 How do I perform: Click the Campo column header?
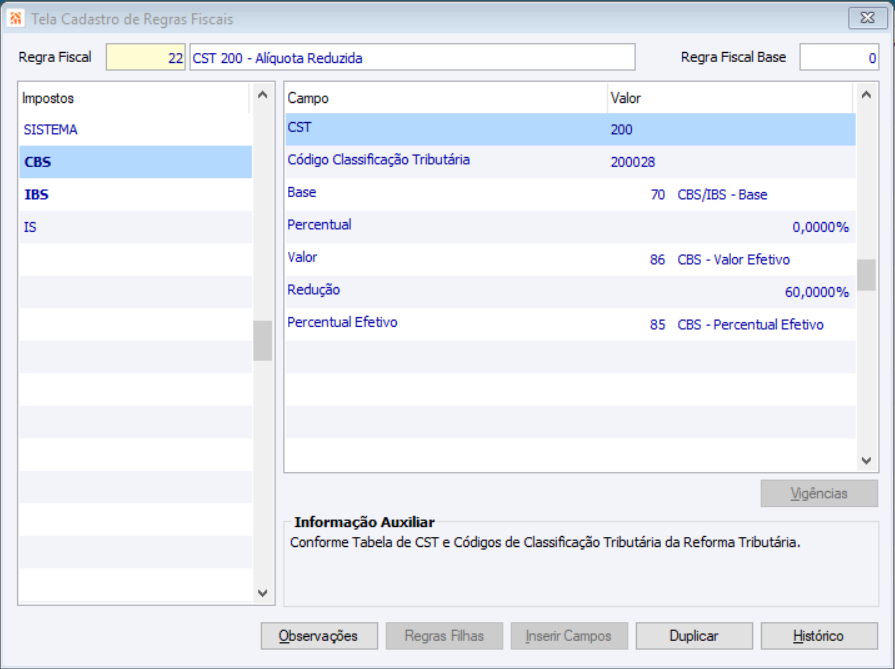tap(446, 98)
